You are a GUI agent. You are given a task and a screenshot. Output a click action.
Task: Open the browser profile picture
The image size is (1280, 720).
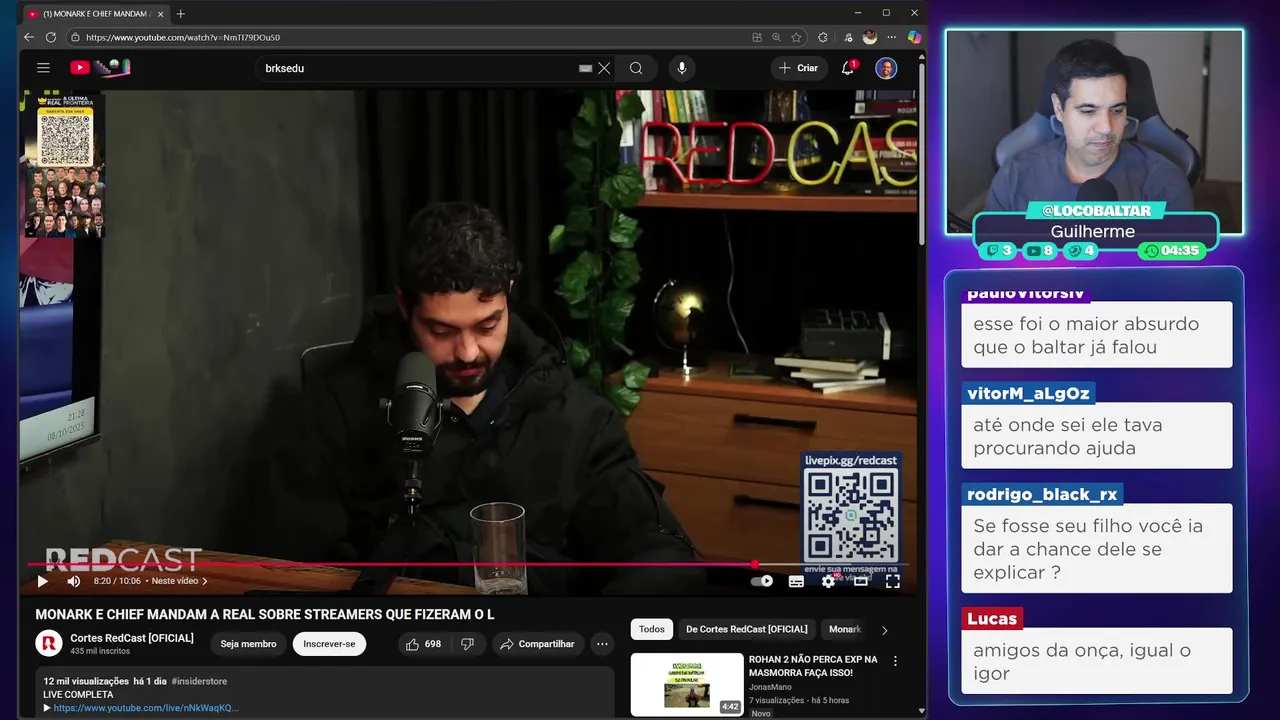click(x=870, y=37)
